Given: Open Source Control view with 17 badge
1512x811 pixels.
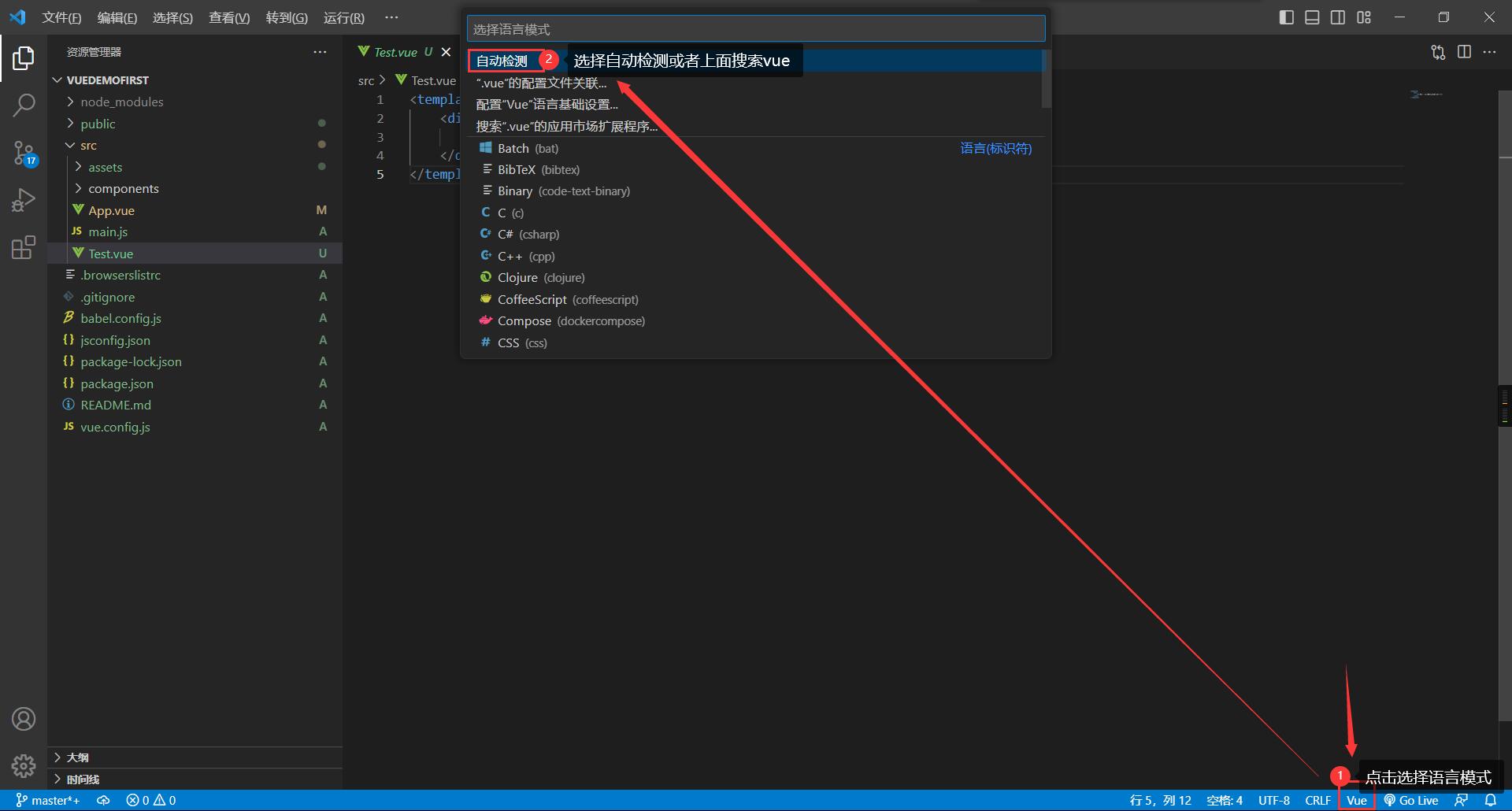Looking at the screenshot, I should [x=24, y=153].
